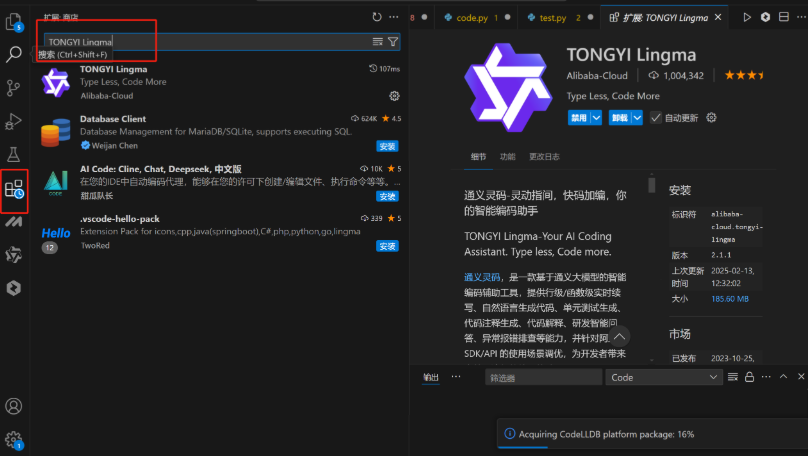Open Run and Debug view

(x=13, y=122)
